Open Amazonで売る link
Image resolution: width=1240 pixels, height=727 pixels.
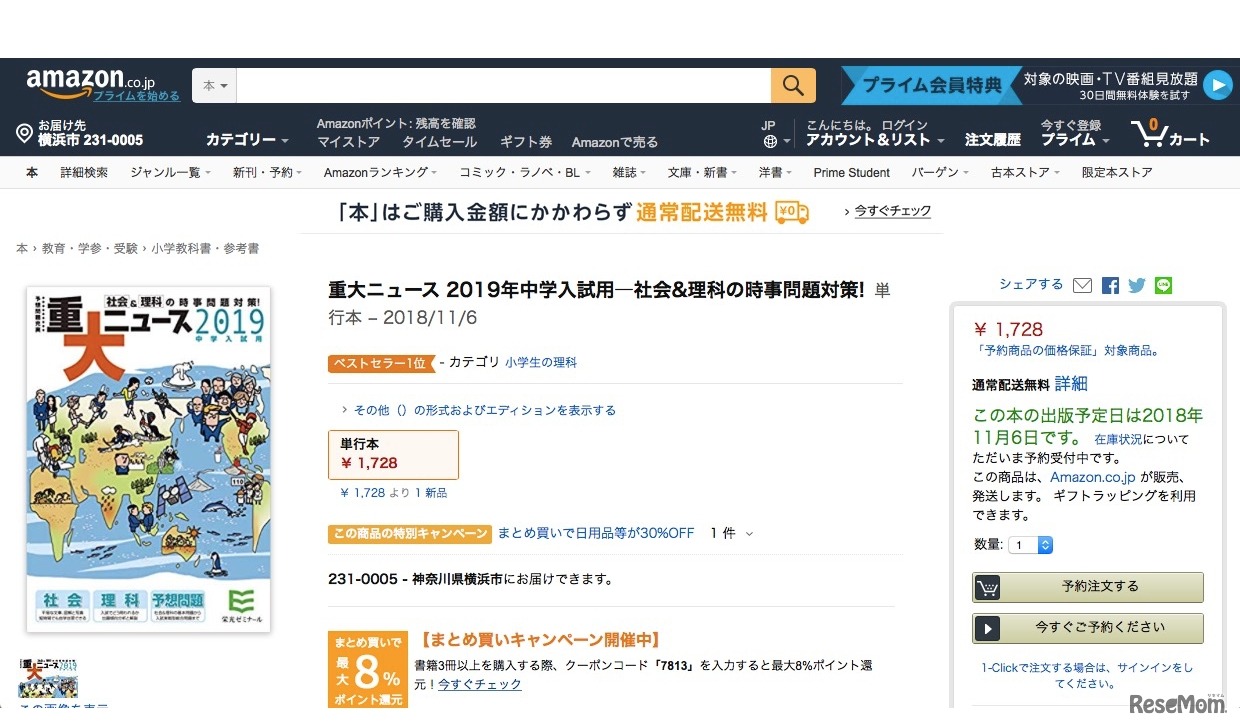[x=615, y=142]
